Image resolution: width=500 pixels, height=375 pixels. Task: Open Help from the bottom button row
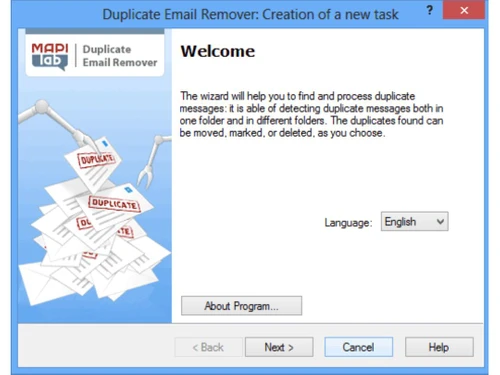(x=439, y=347)
